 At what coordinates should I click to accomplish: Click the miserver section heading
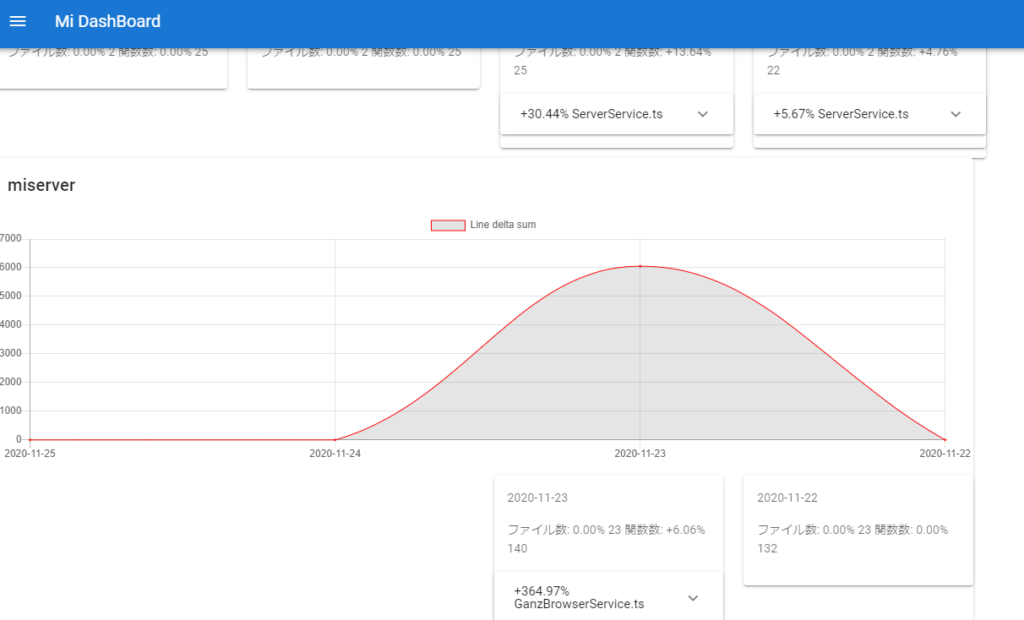click(41, 186)
